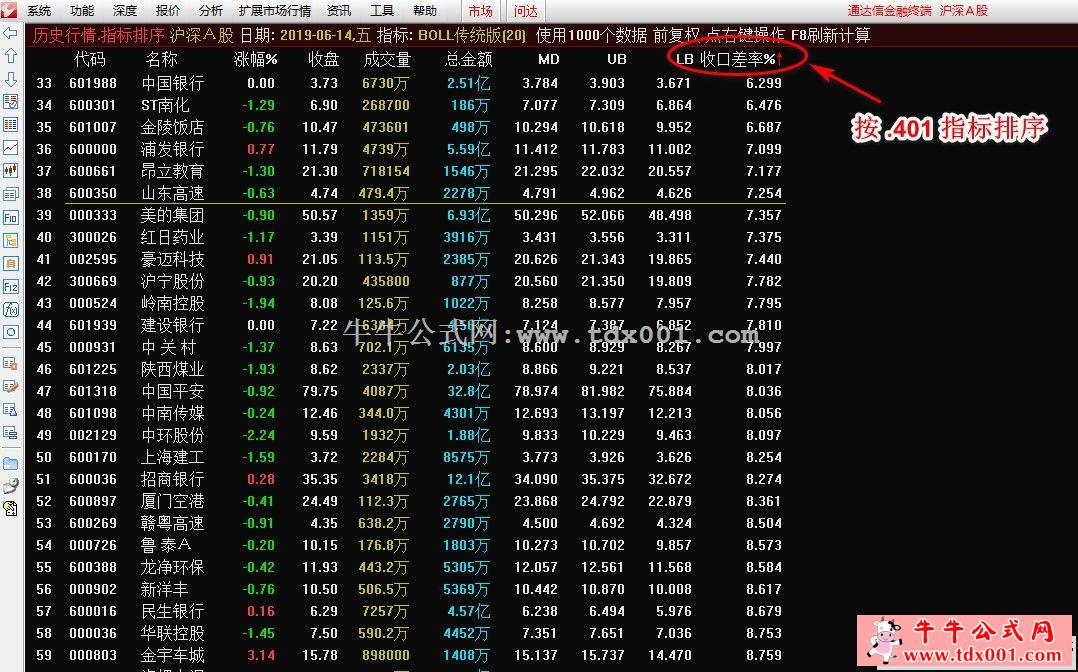Image resolution: width=1078 pixels, height=672 pixels.
Task: Click the list icon with blue triangle
Action: click(x=10, y=409)
